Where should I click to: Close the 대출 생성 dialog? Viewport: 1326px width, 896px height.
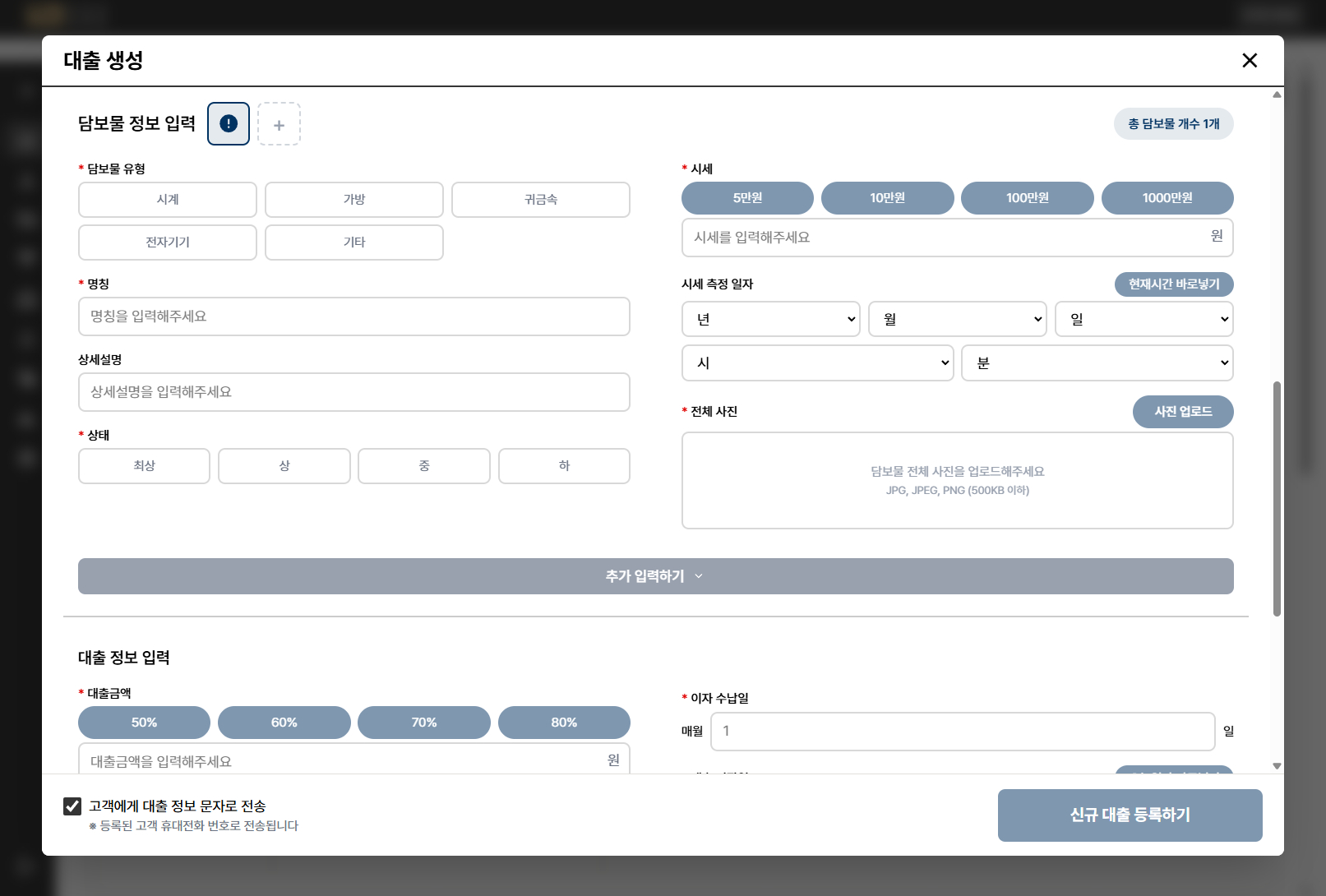pos(1250,61)
